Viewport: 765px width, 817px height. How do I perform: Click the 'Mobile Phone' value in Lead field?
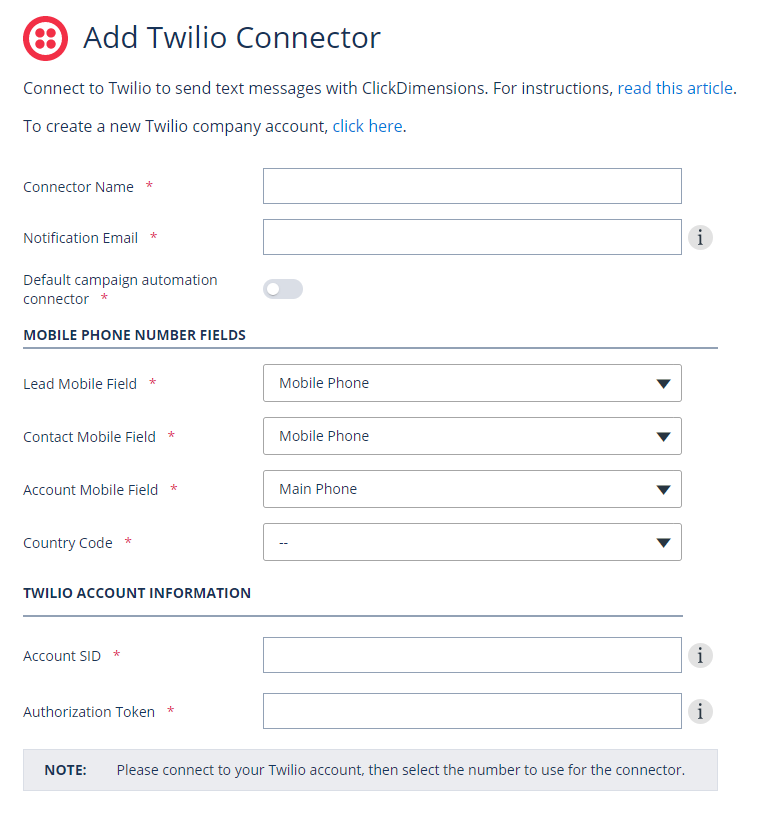[x=323, y=383]
